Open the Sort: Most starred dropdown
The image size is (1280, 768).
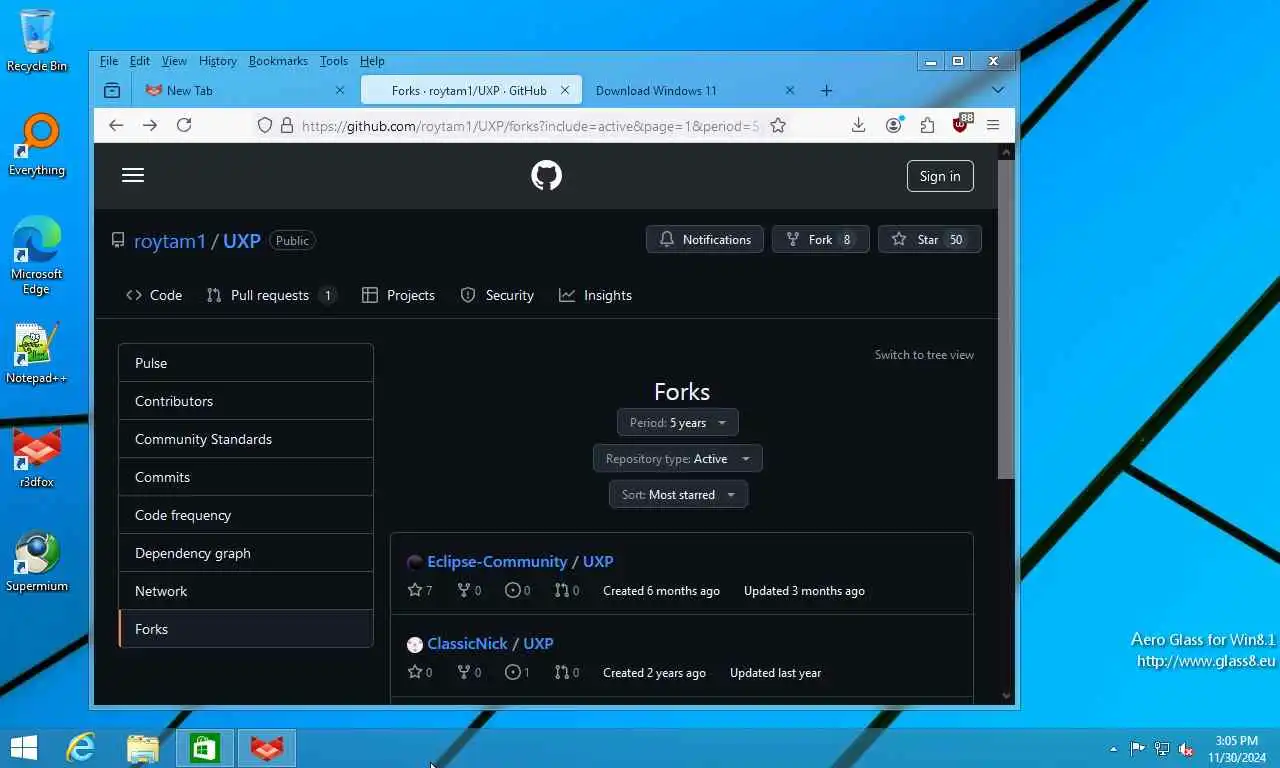tap(678, 495)
